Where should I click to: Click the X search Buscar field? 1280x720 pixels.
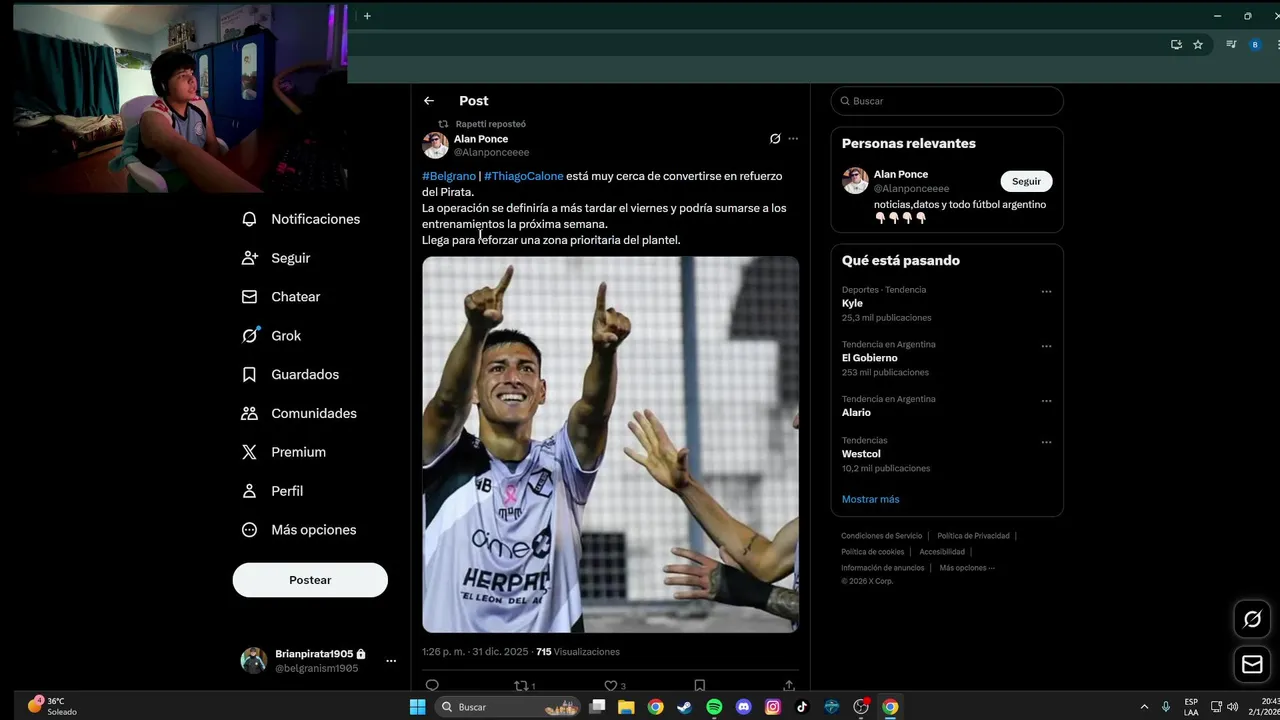pos(947,101)
